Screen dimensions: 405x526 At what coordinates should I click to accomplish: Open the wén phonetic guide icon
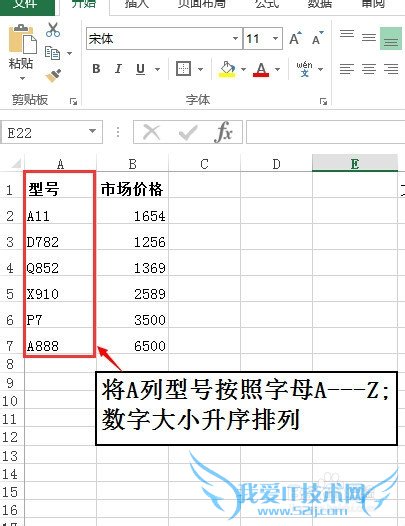[304, 69]
